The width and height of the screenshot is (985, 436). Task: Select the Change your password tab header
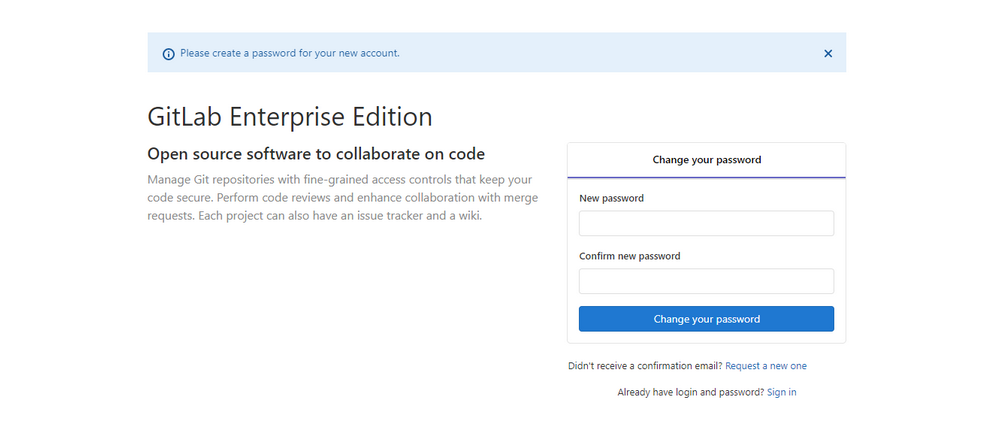pyautogui.click(x=706, y=159)
